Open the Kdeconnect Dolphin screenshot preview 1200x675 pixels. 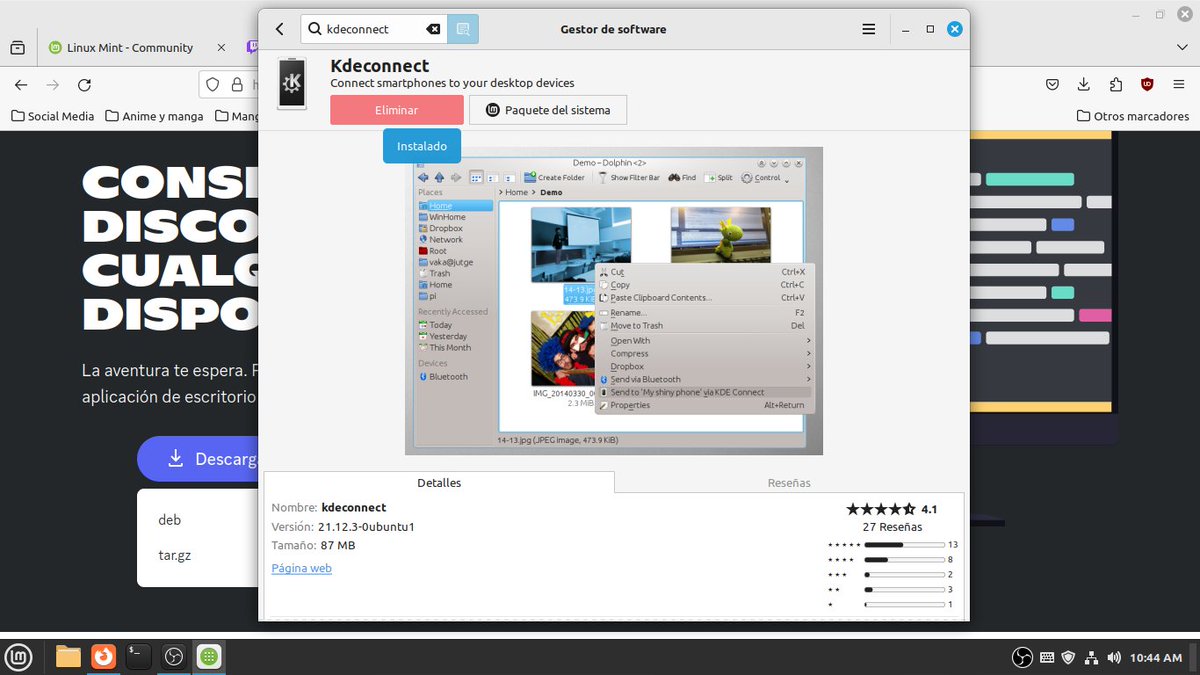pyautogui.click(x=614, y=301)
